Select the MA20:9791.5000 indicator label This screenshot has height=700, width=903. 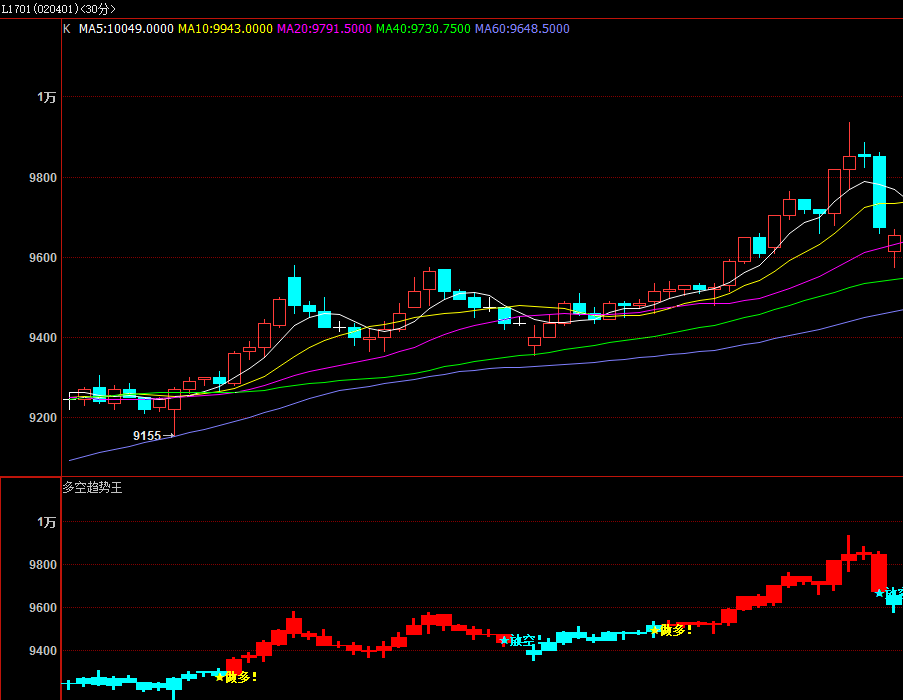[x=324, y=29]
